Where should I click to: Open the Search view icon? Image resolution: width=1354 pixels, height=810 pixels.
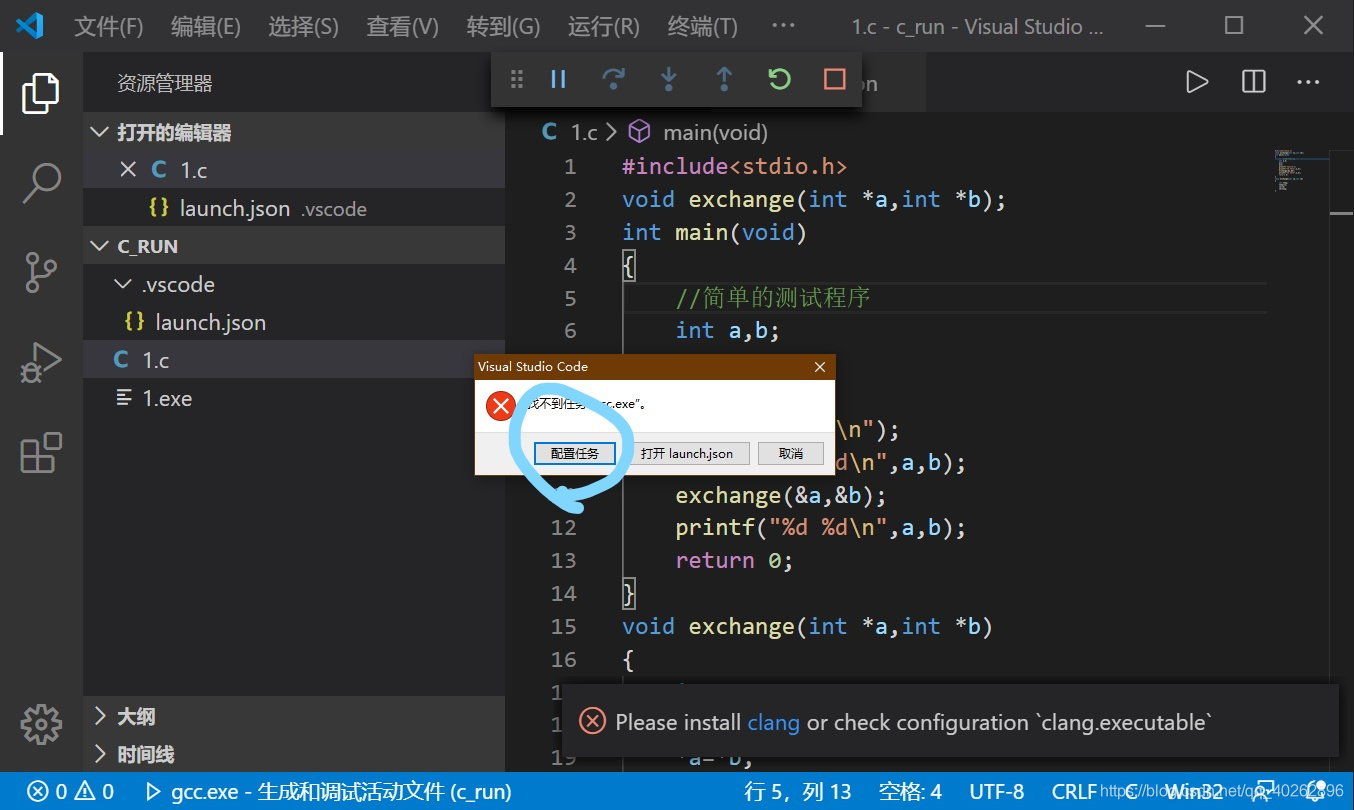click(41, 183)
